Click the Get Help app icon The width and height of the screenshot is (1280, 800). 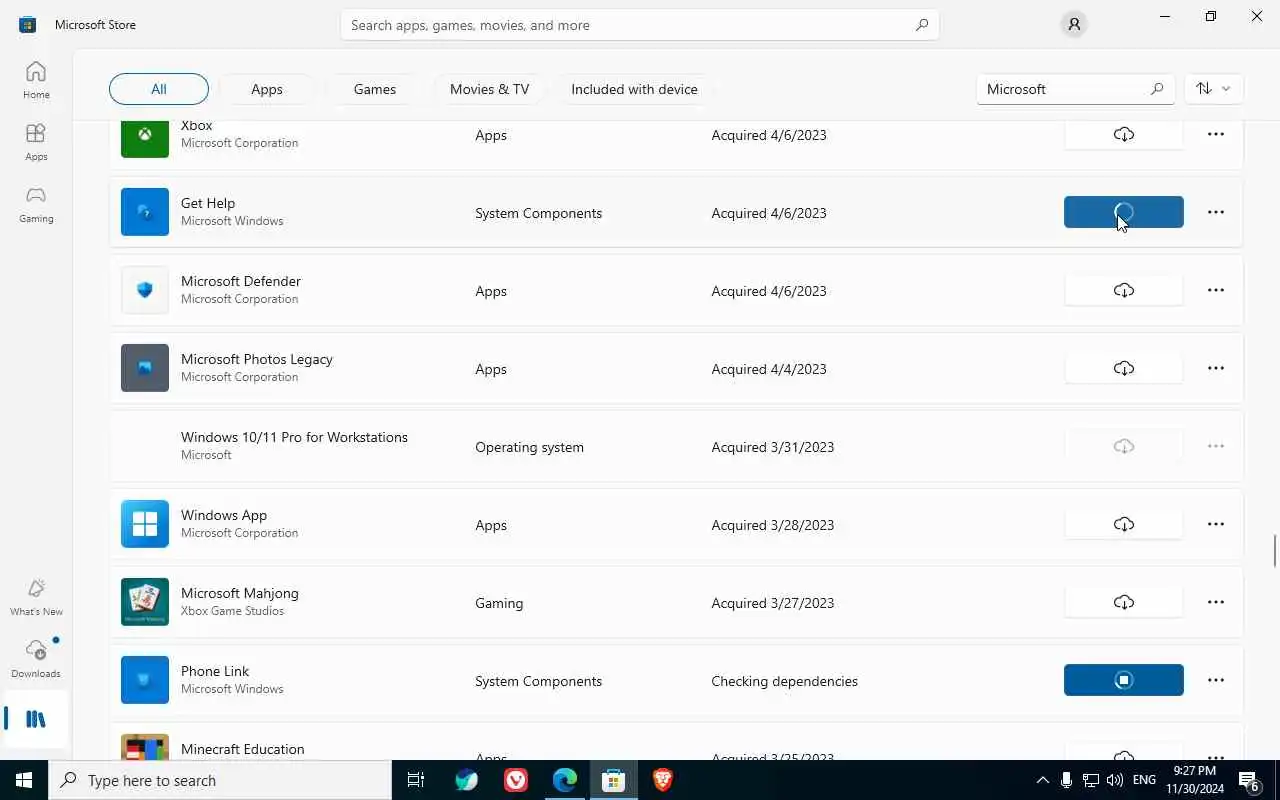(145, 212)
